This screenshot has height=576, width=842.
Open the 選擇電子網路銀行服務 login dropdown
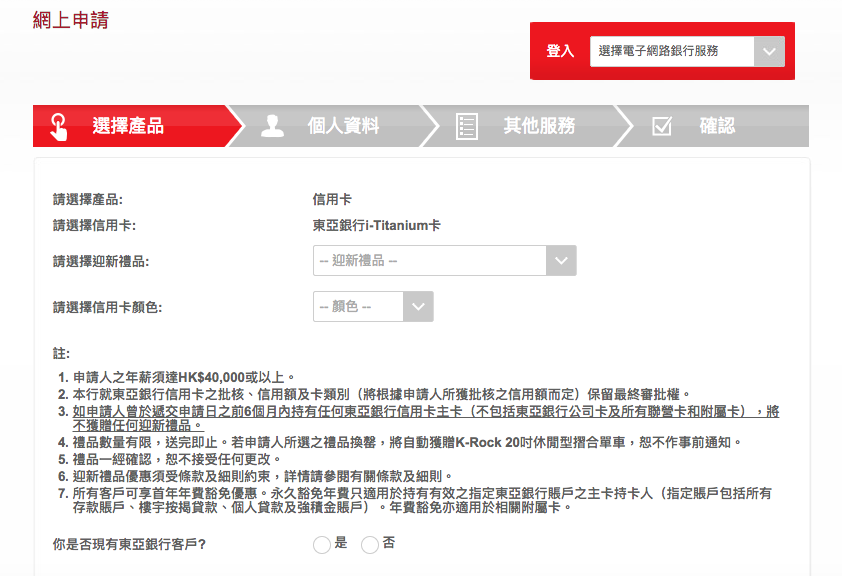pos(672,51)
